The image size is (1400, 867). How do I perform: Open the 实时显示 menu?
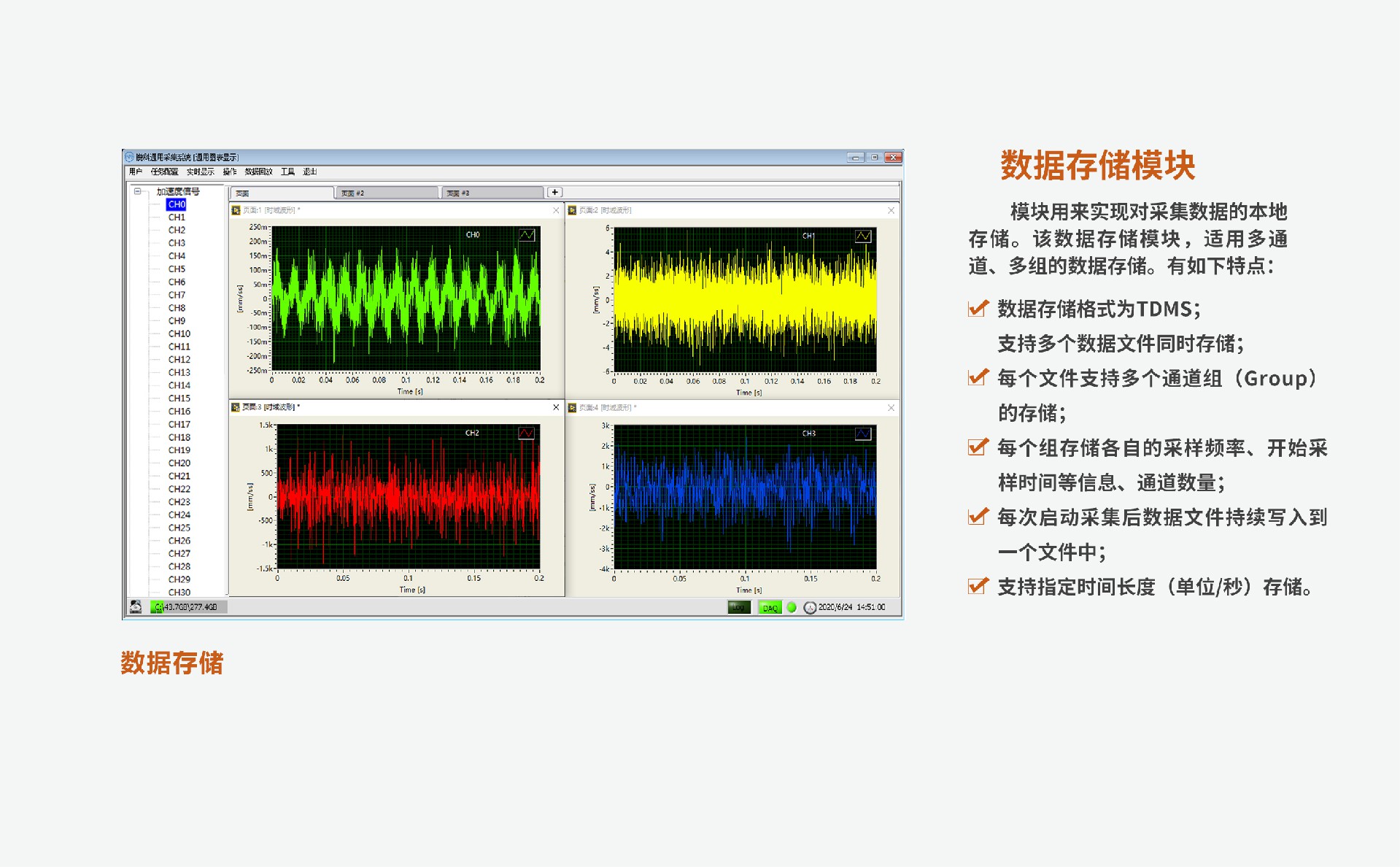[x=200, y=172]
